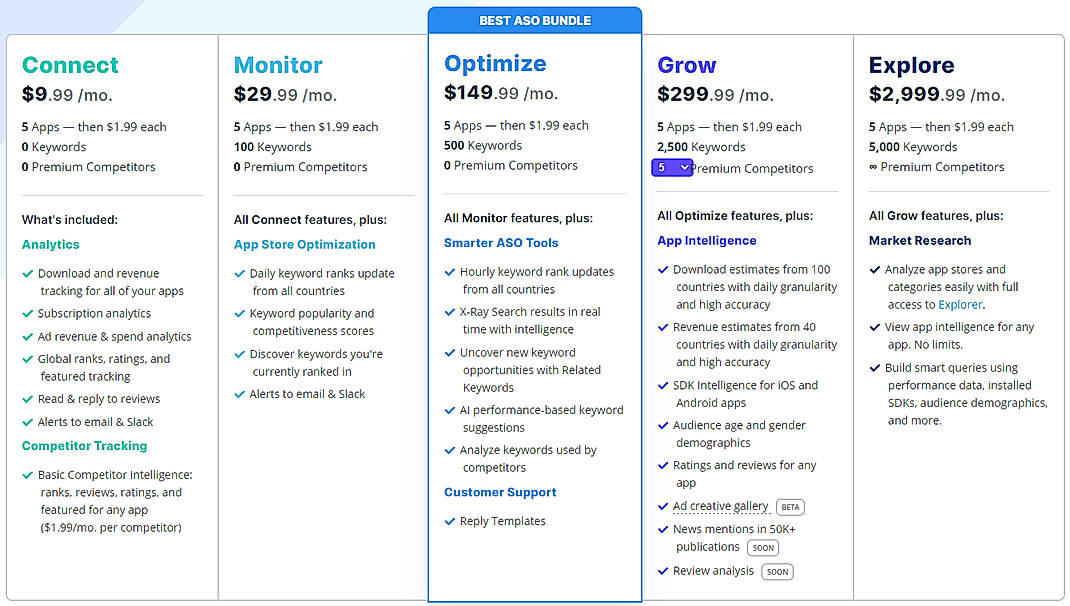
Task: Click the checkmark next to Read & reply to reviews
Action: tap(26, 398)
